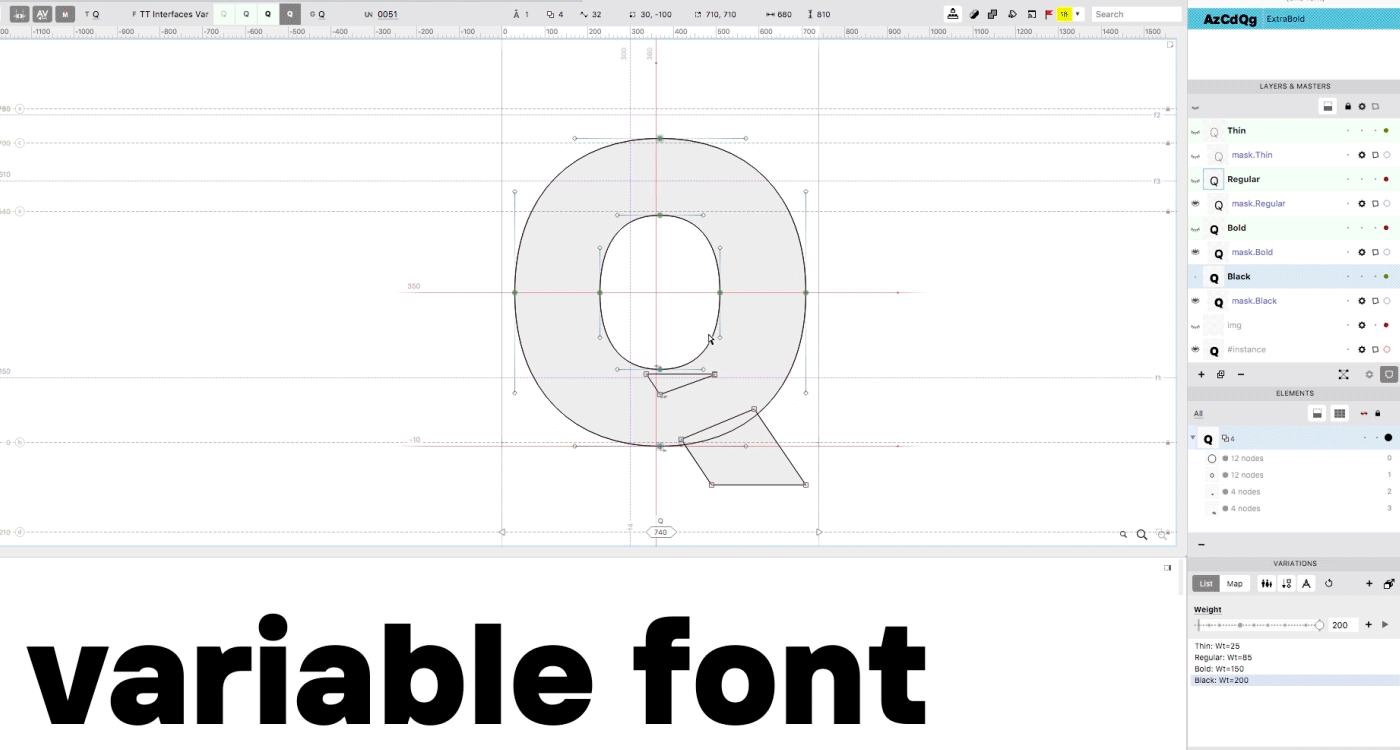Toggle visibility of mask.Bold layer
The image size is (1400, 750).
pyautogui.click(x=1195, y=252)
